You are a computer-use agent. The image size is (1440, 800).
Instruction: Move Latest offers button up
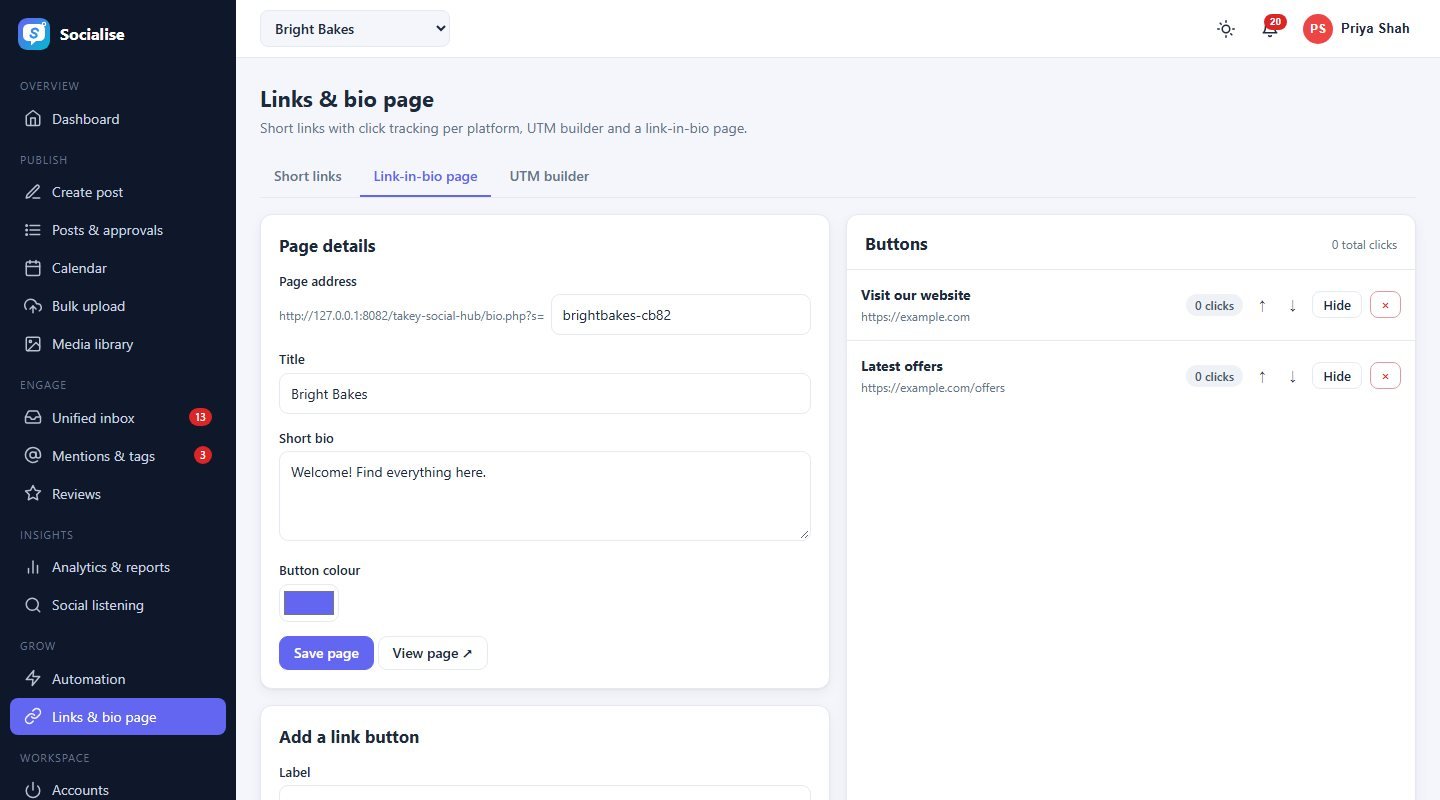[1262, 377]
